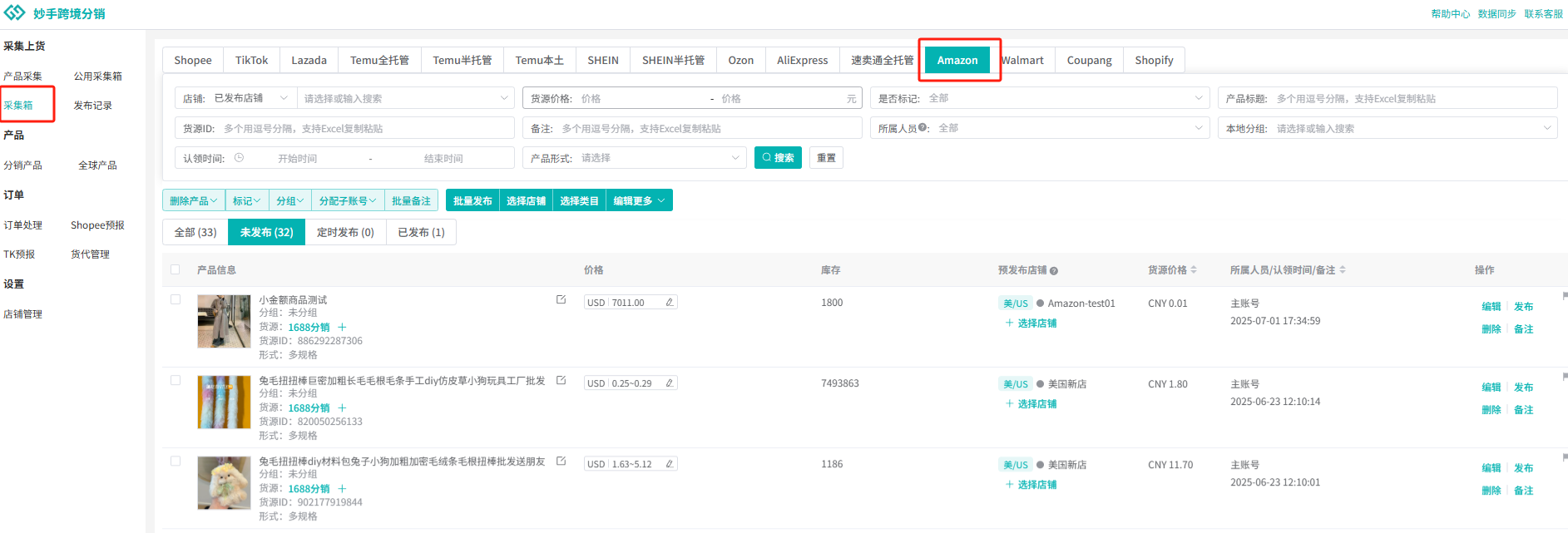Click edit-title icon for 兔毛扭扭棒巨密加粗 product

pyautogui.click(x=561, y=380)
